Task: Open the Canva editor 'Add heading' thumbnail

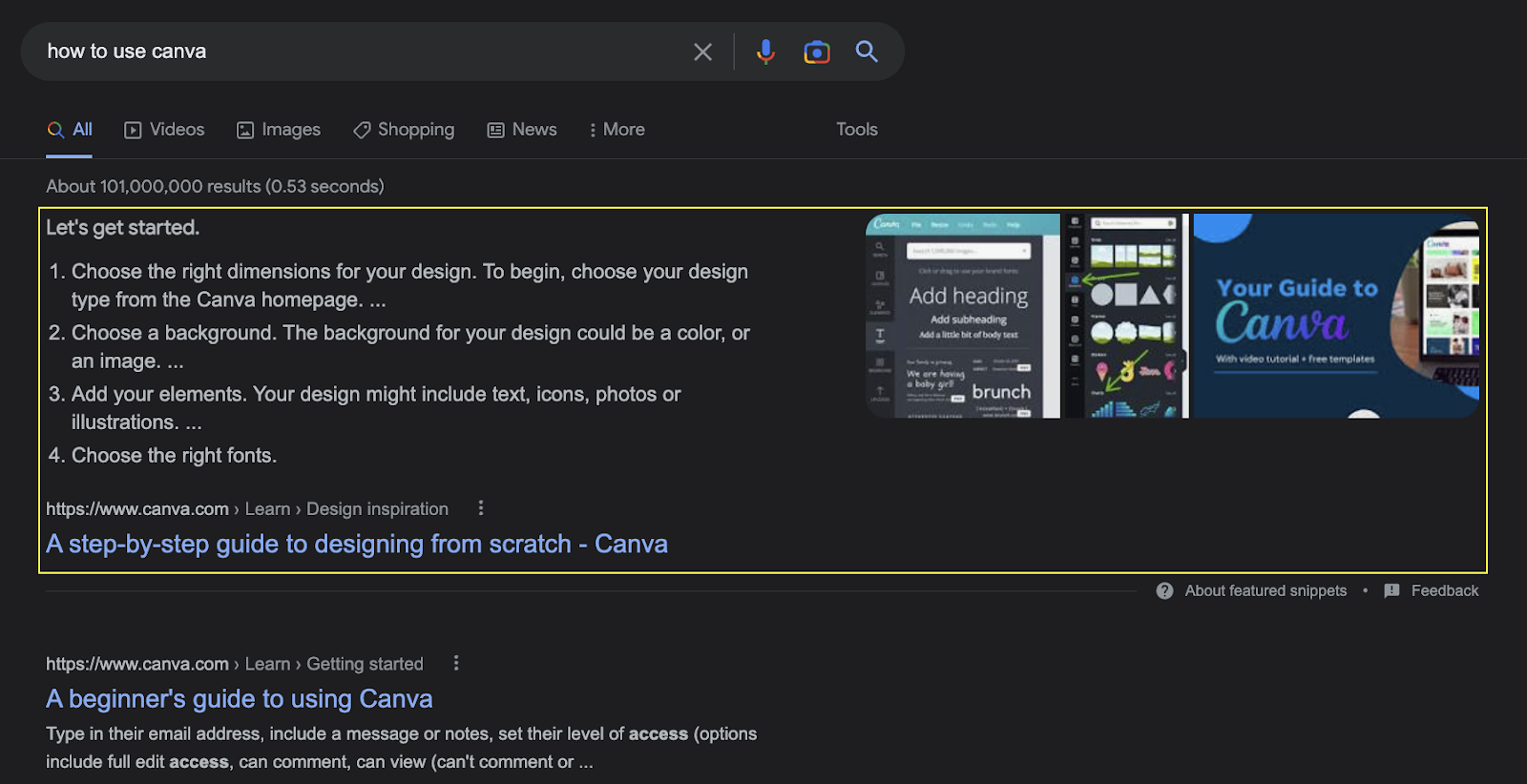Action: click(963, 316)
